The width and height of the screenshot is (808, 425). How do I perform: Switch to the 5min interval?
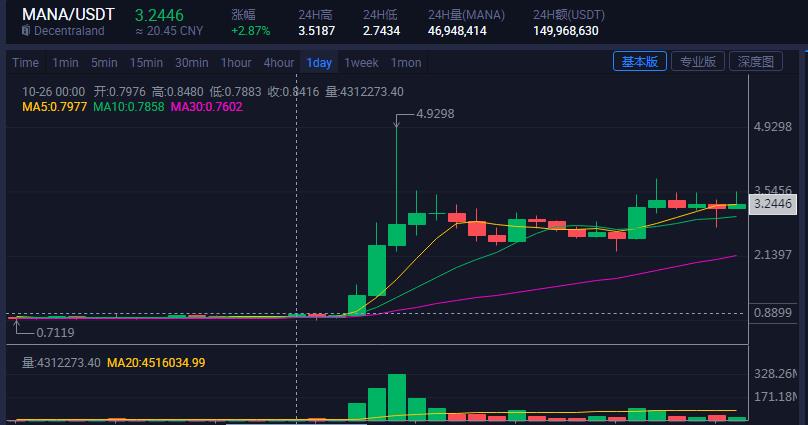[x=104, y=63]
